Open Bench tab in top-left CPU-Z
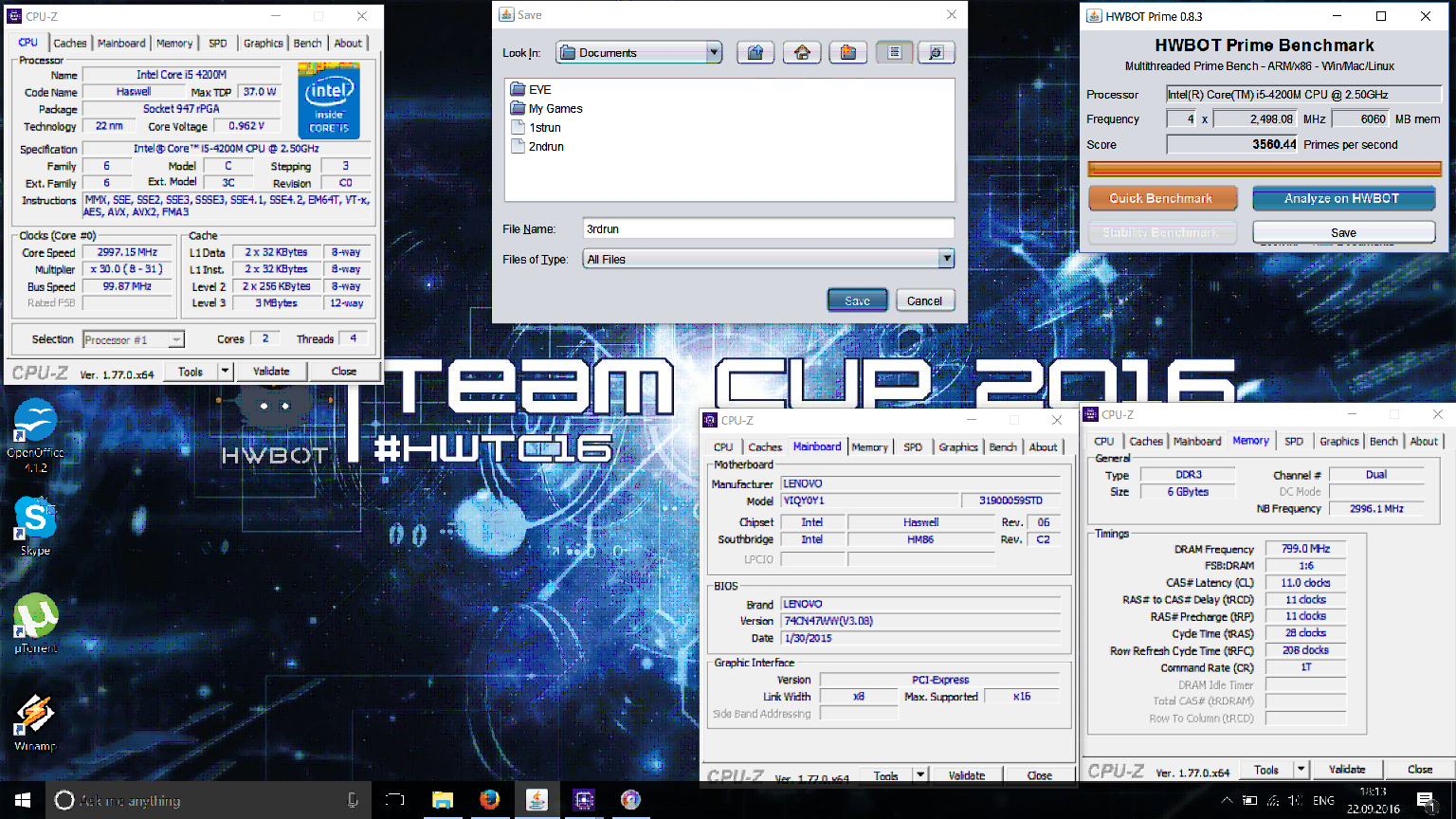 [x=307, y=43]
